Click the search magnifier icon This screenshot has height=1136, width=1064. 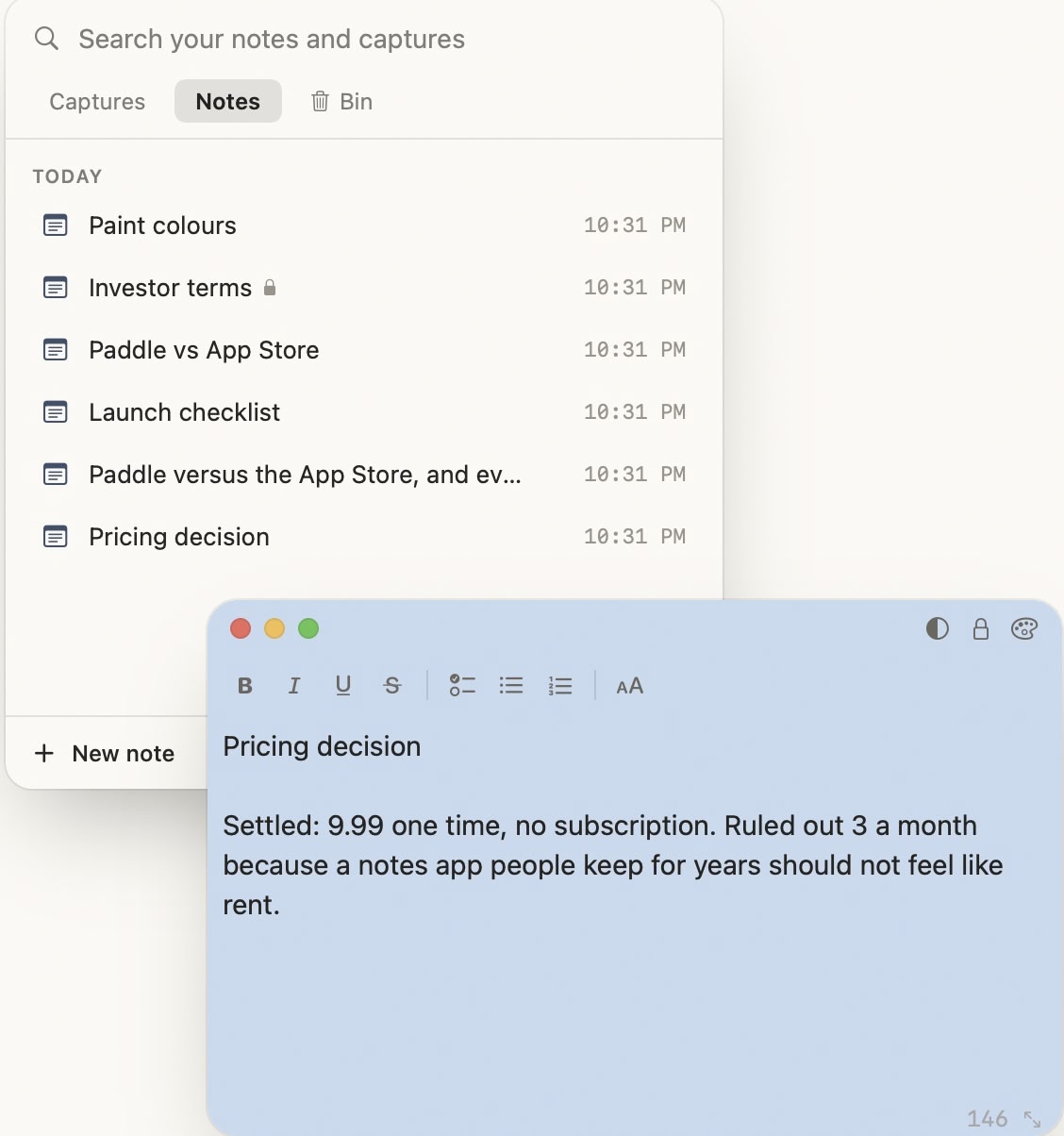[x=46, y=39]
